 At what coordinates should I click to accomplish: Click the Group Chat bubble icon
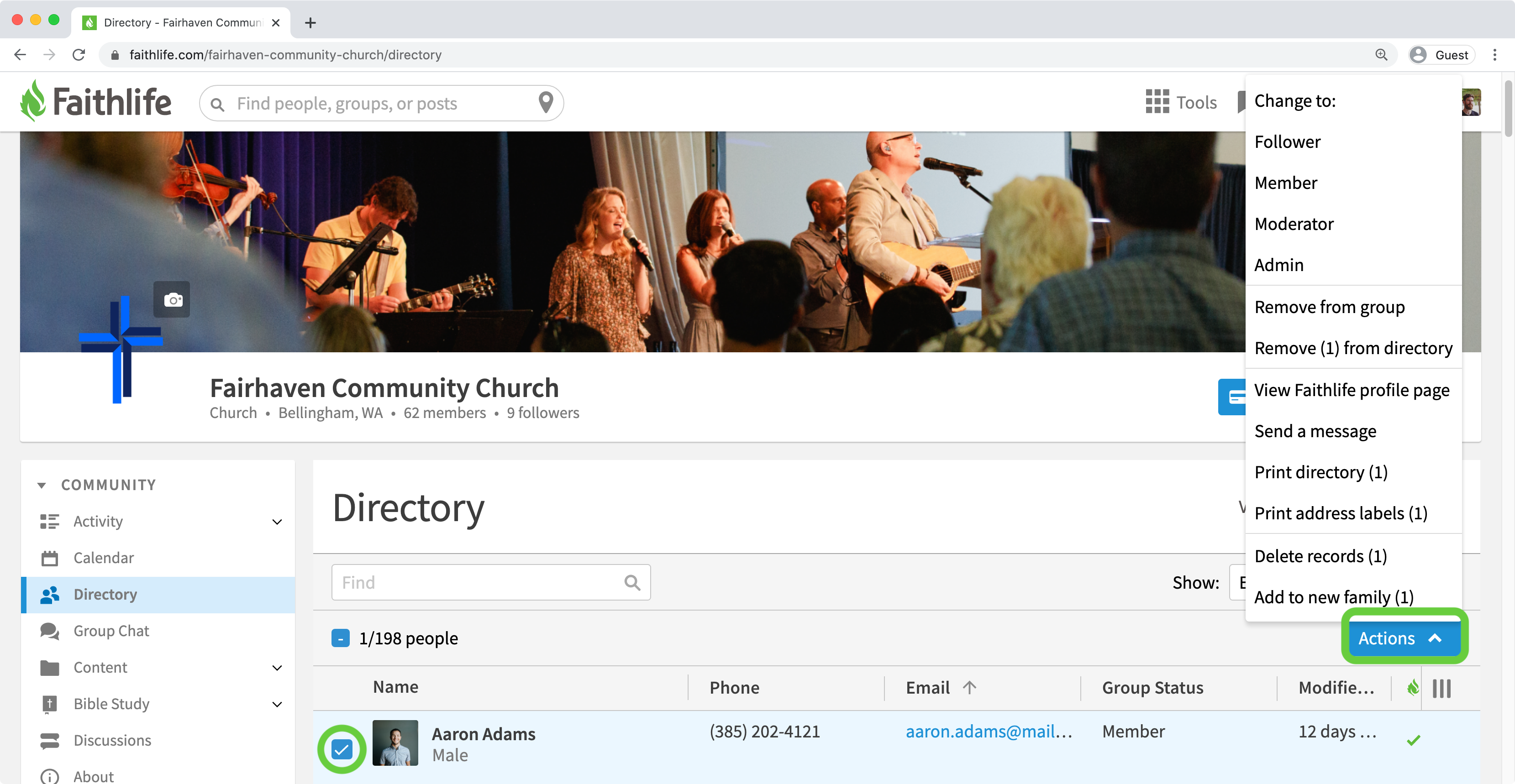pyautogui.click(x=50, y=631)
